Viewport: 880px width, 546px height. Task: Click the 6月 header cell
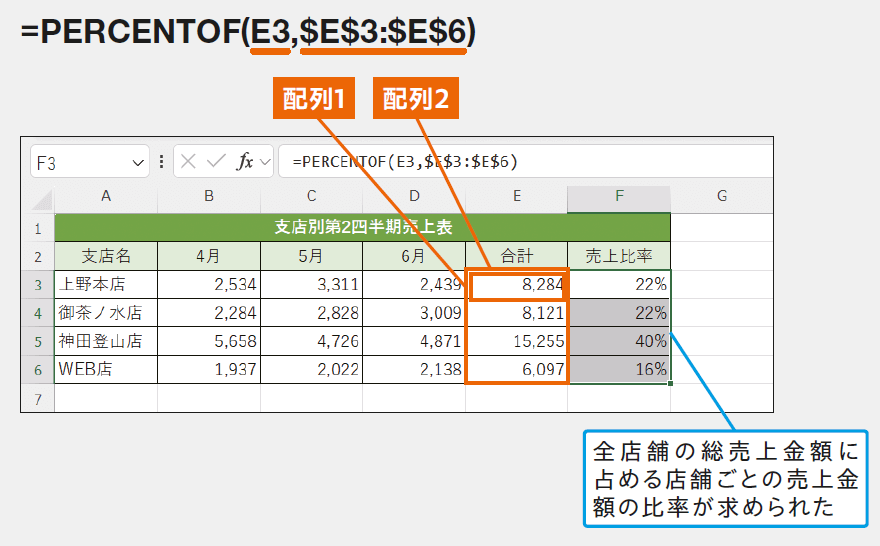pyautogui.click(x=414, y=256)
